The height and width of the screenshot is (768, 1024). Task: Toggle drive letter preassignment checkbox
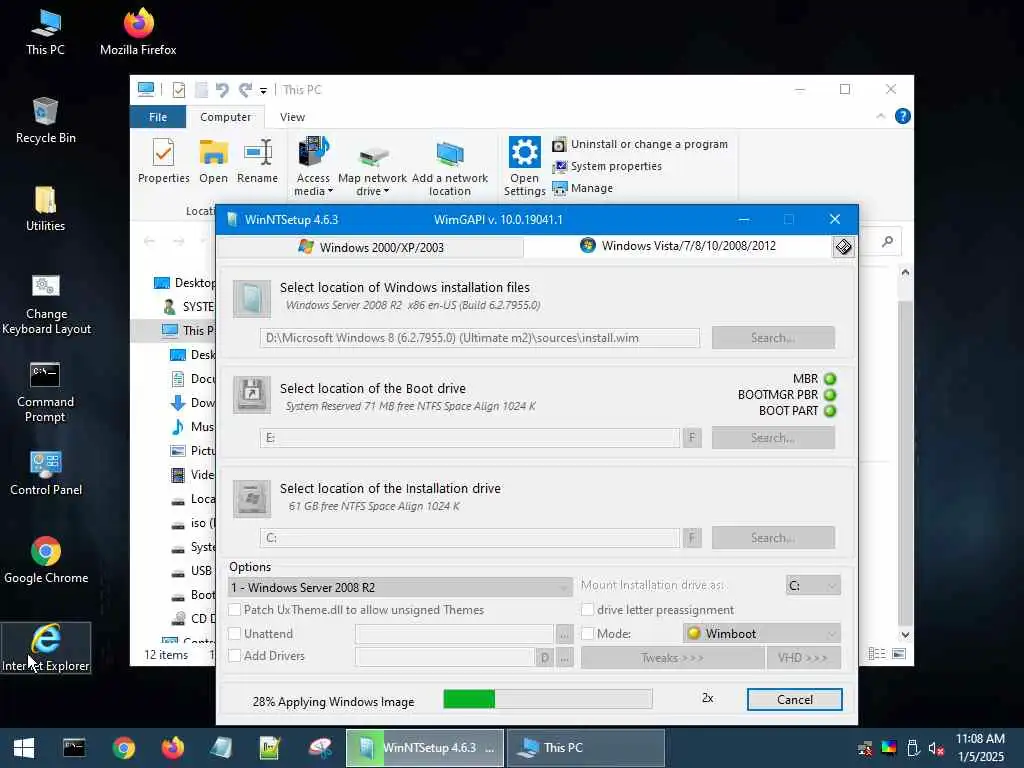(x=587, y=609)
